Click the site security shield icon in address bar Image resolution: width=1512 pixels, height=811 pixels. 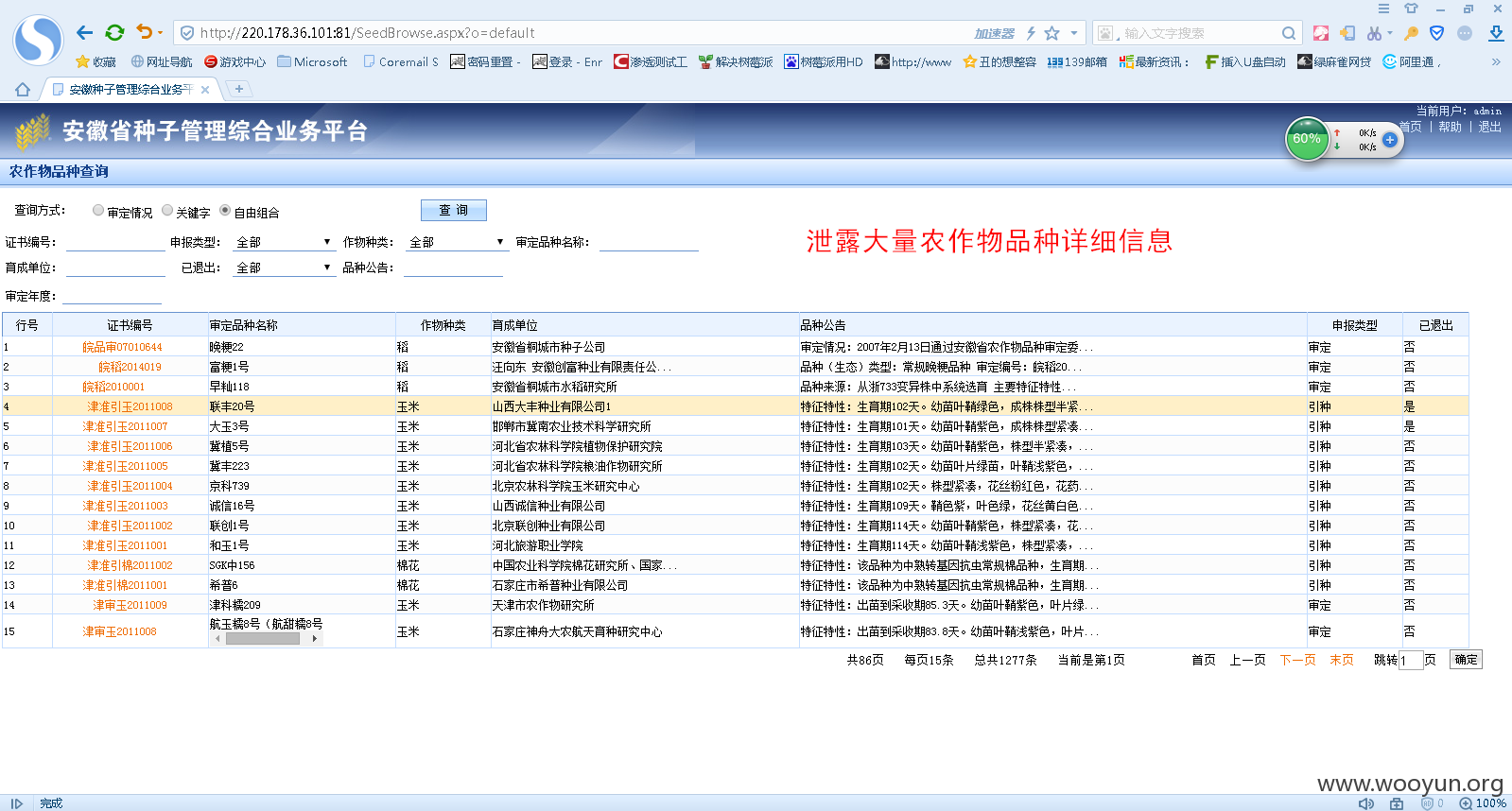[x=187, y=33]
